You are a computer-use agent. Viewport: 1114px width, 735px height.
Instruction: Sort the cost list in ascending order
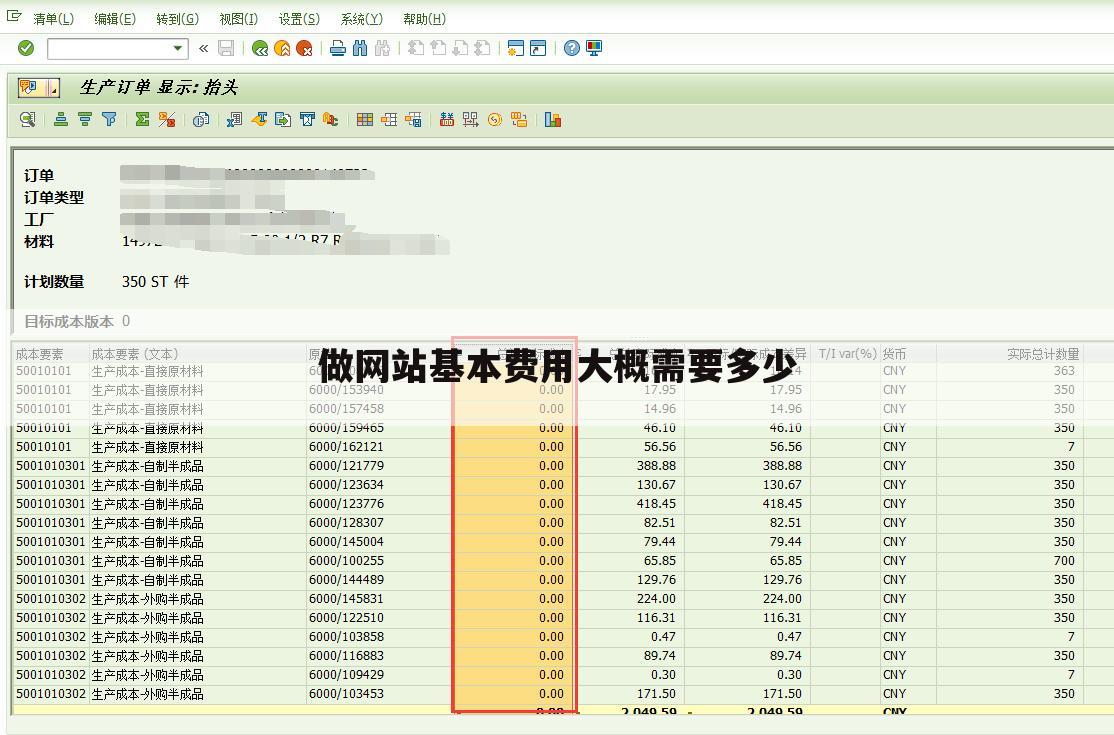click(x=61, y=120)
